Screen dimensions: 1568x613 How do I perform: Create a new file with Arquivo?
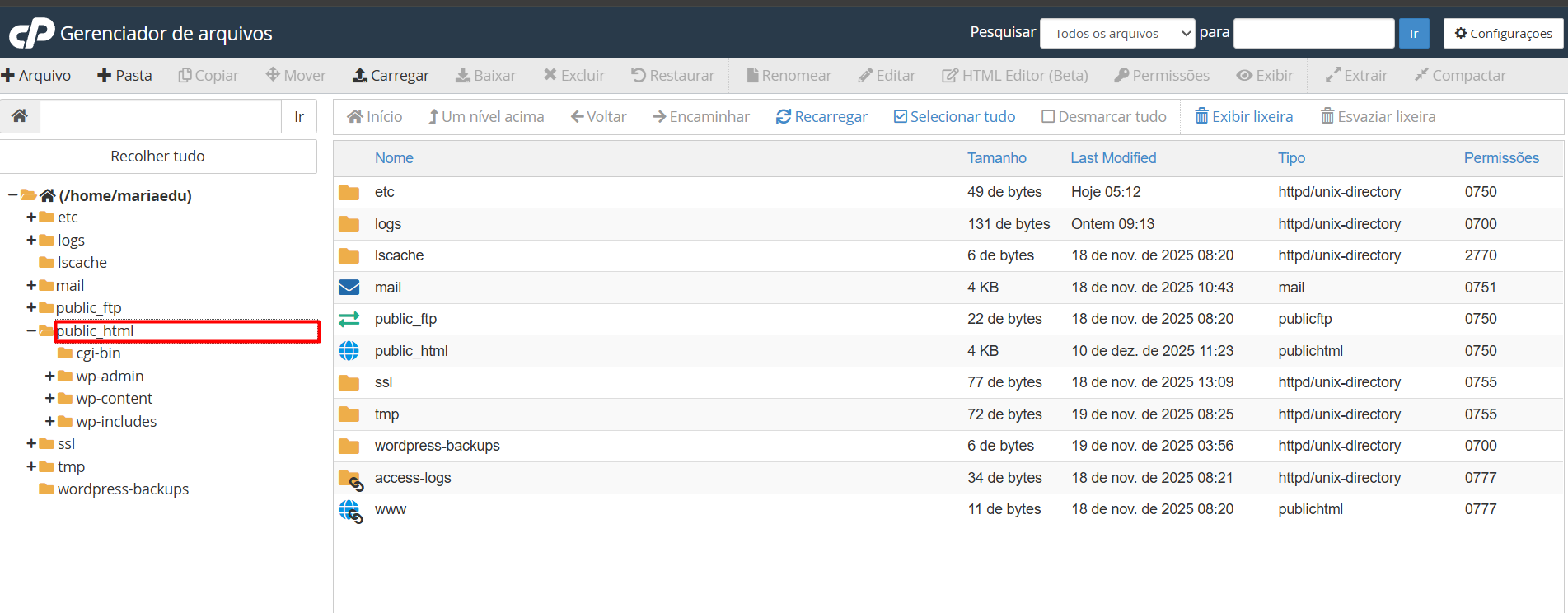36,75
